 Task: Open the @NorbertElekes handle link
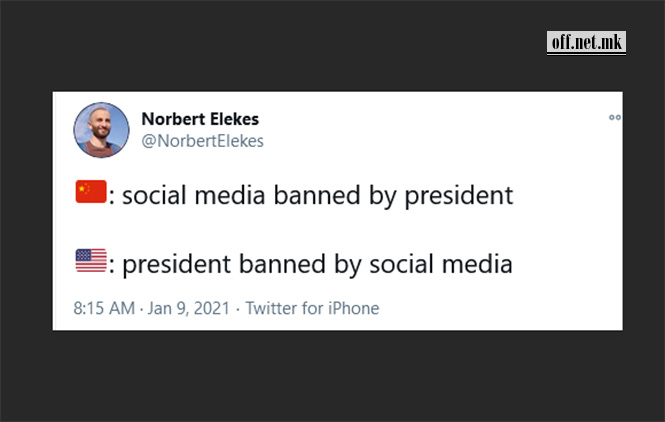202,141
